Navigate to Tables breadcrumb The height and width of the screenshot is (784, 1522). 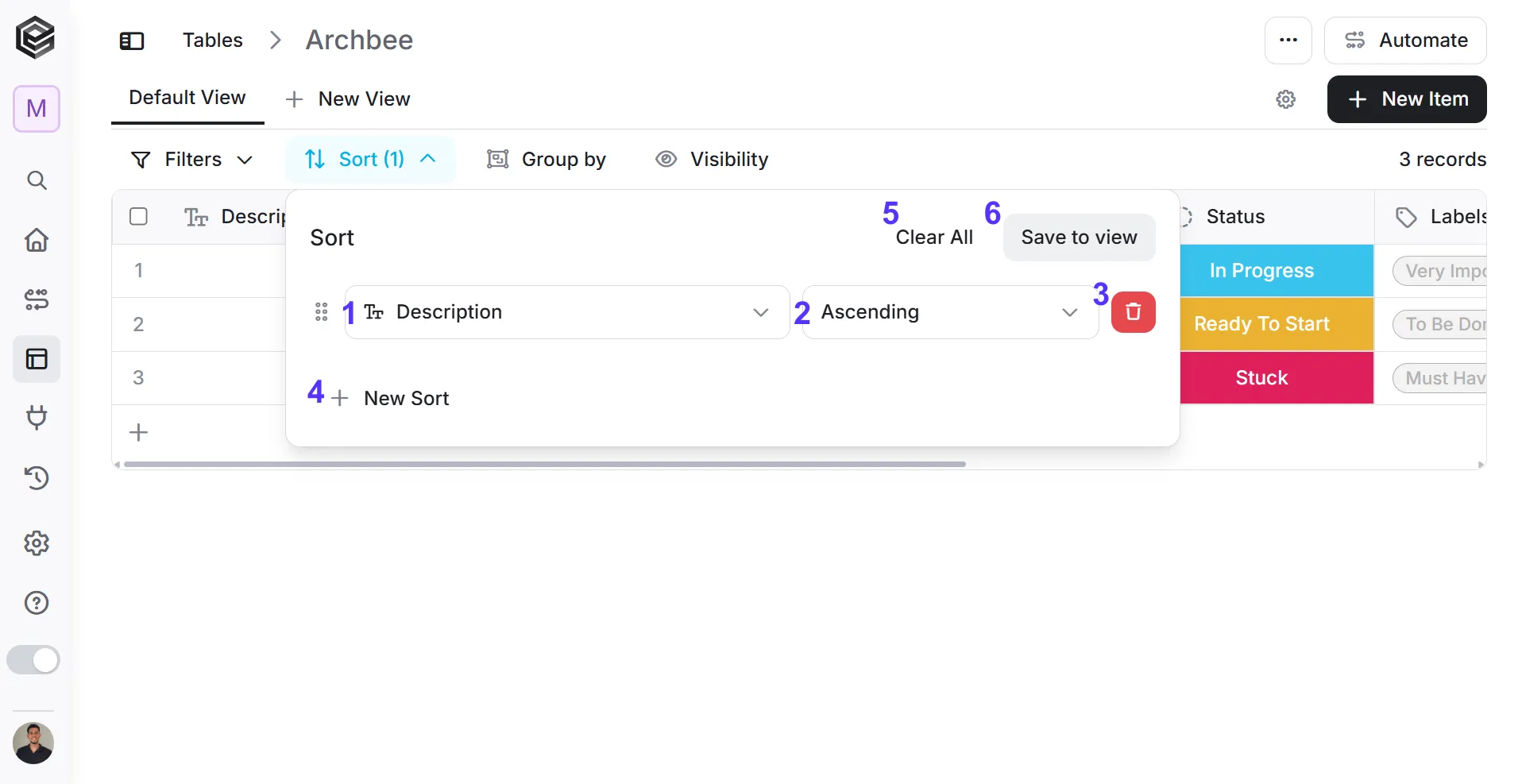(213, 41)
